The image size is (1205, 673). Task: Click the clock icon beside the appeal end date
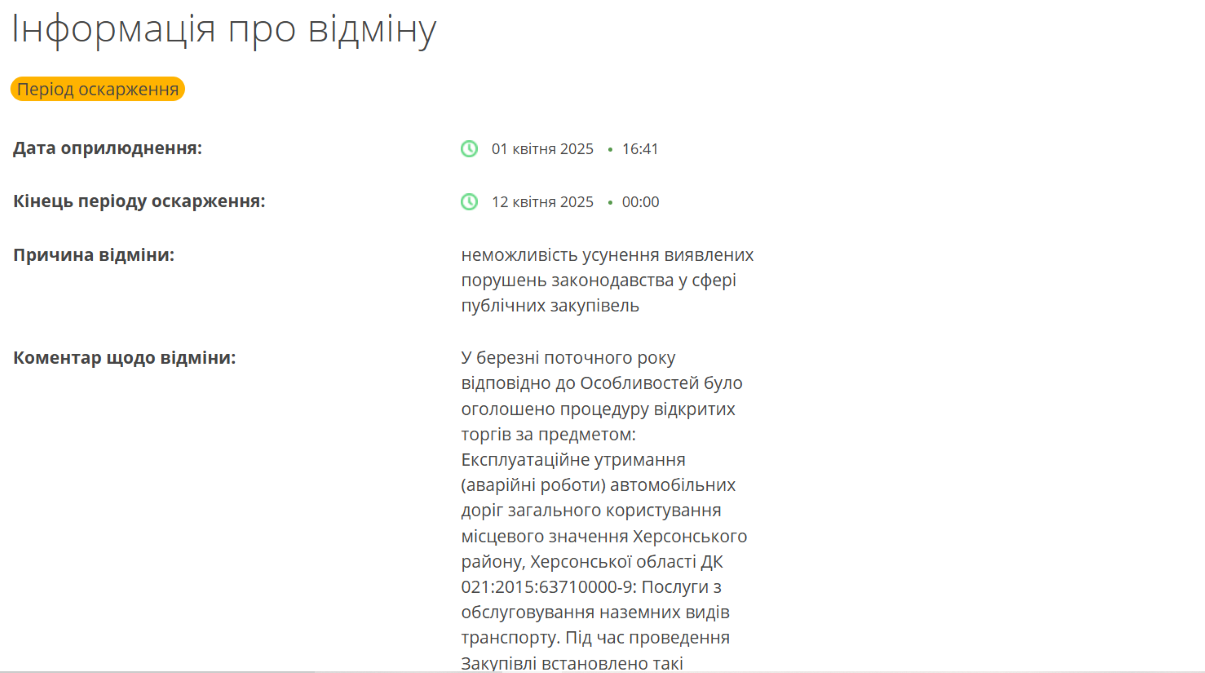click(469, 202)
